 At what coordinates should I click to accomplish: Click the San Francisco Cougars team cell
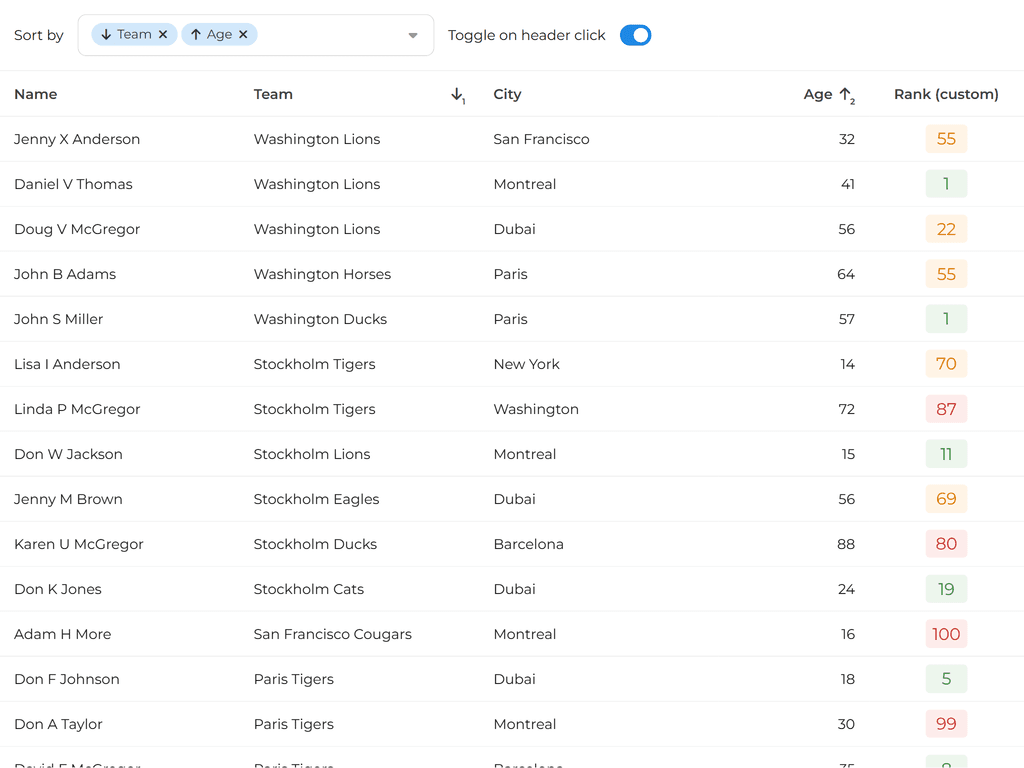tap(332, 634)
